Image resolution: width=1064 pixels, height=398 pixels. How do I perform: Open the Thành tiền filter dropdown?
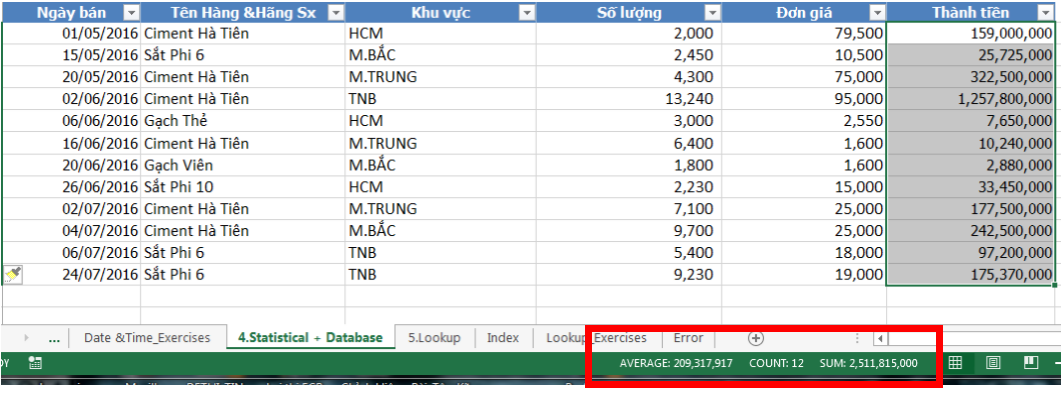(x=1046, y=12)
